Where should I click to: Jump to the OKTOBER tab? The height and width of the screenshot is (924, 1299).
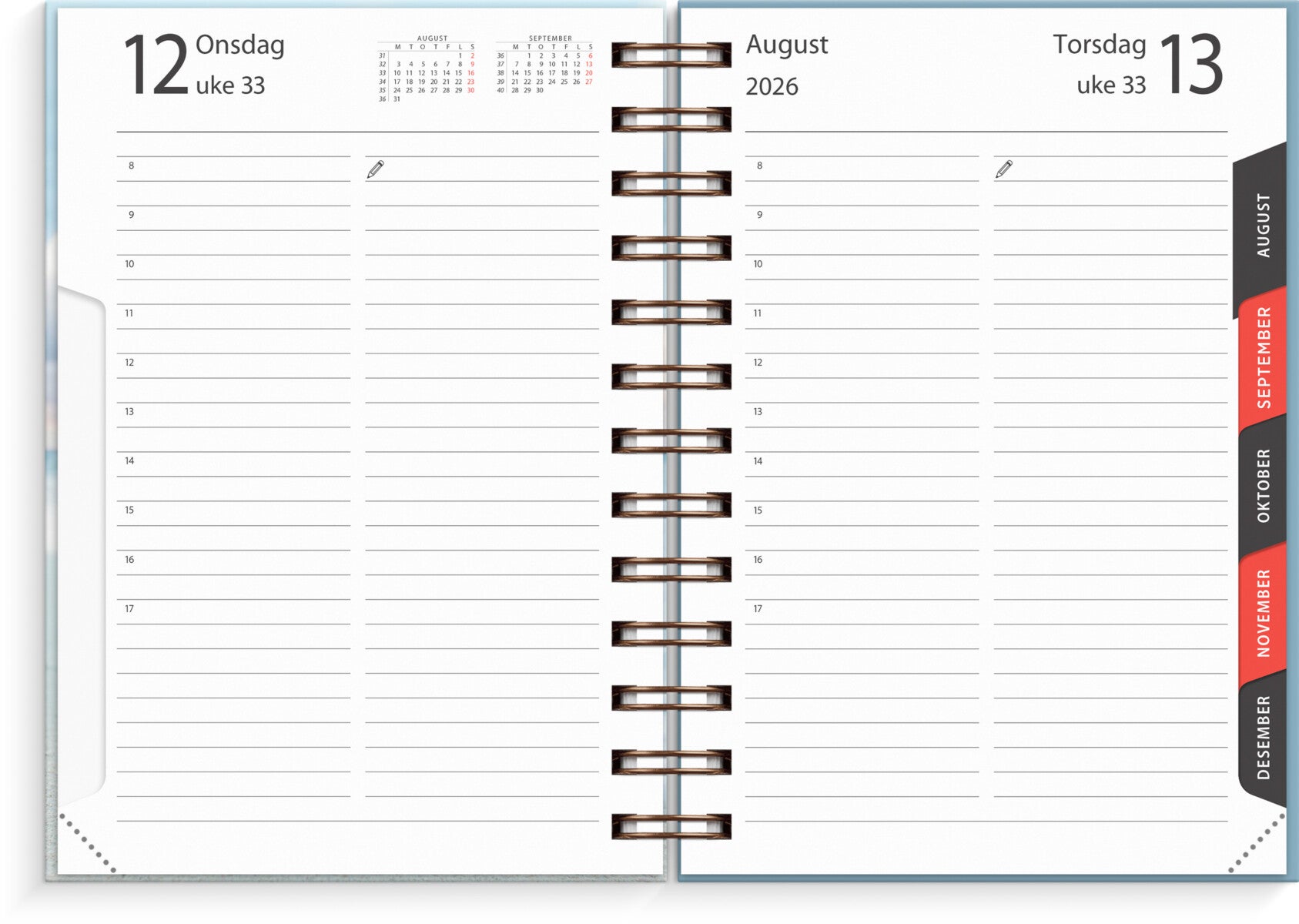click(1264, 485)
